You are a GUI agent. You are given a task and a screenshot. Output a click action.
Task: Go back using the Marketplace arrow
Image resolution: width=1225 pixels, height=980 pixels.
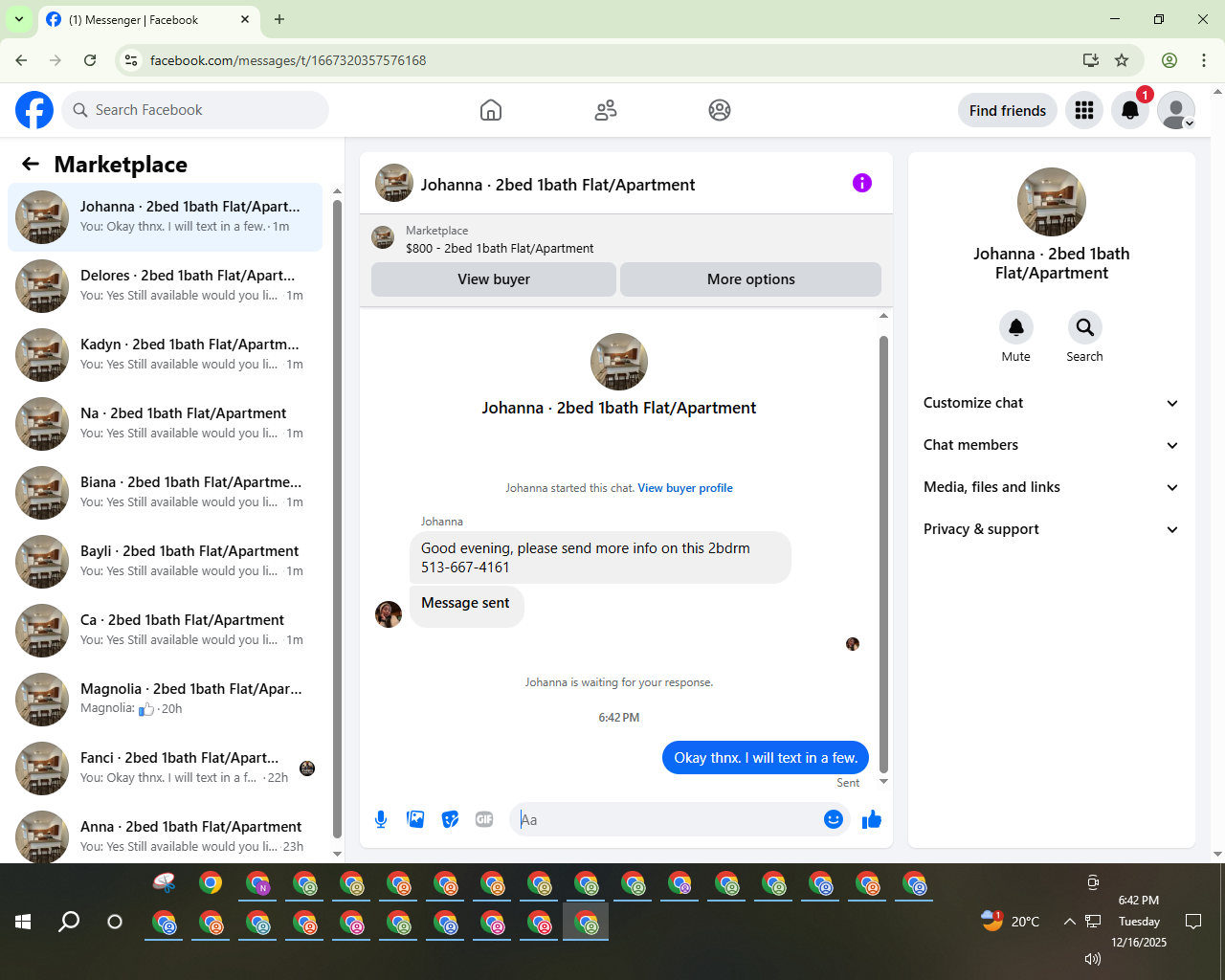(31, 164)
